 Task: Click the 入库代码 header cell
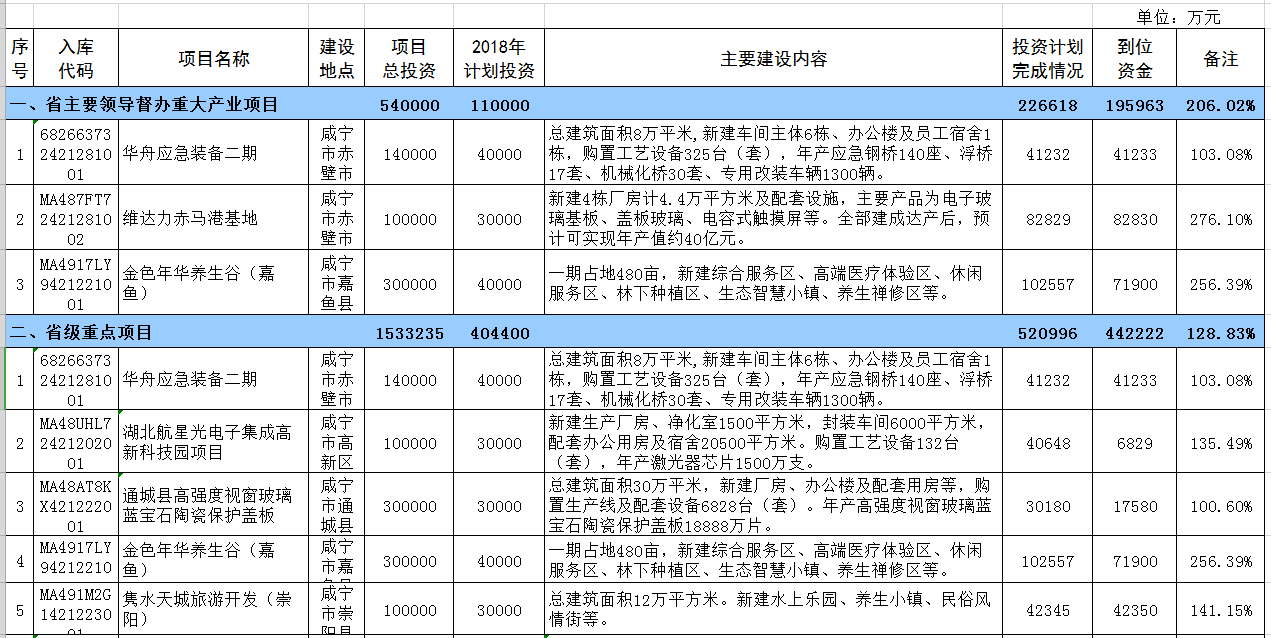pos(75,59)
